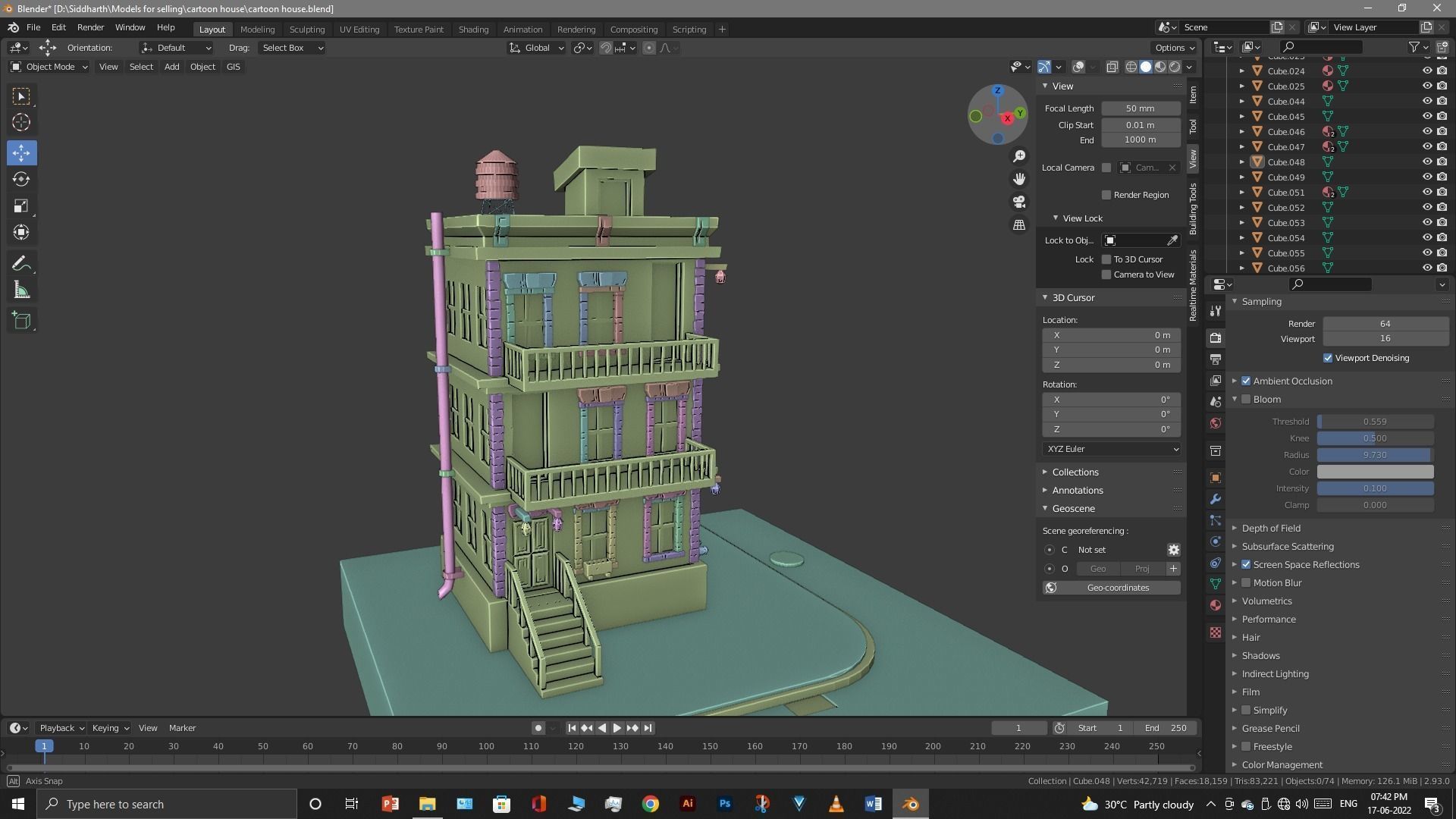Image resolution: width=1456 pixels, height=819 pixels.
Task: Select the Scale tool
Action: point(21,206)
